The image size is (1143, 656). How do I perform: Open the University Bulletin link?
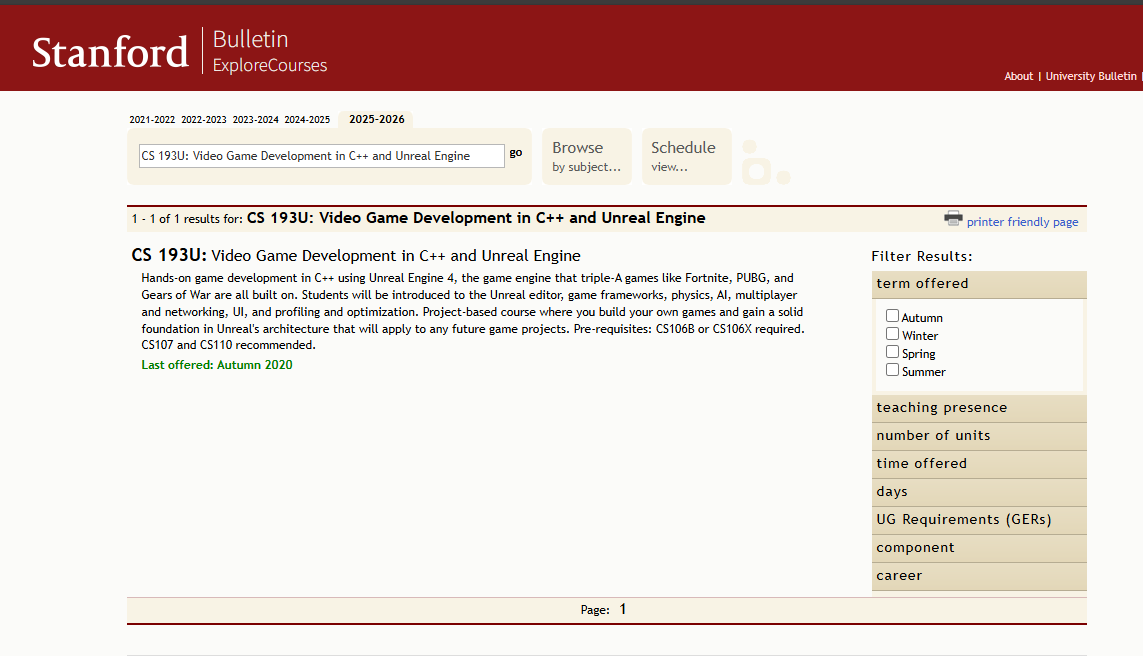click(x=1091, y=77)
